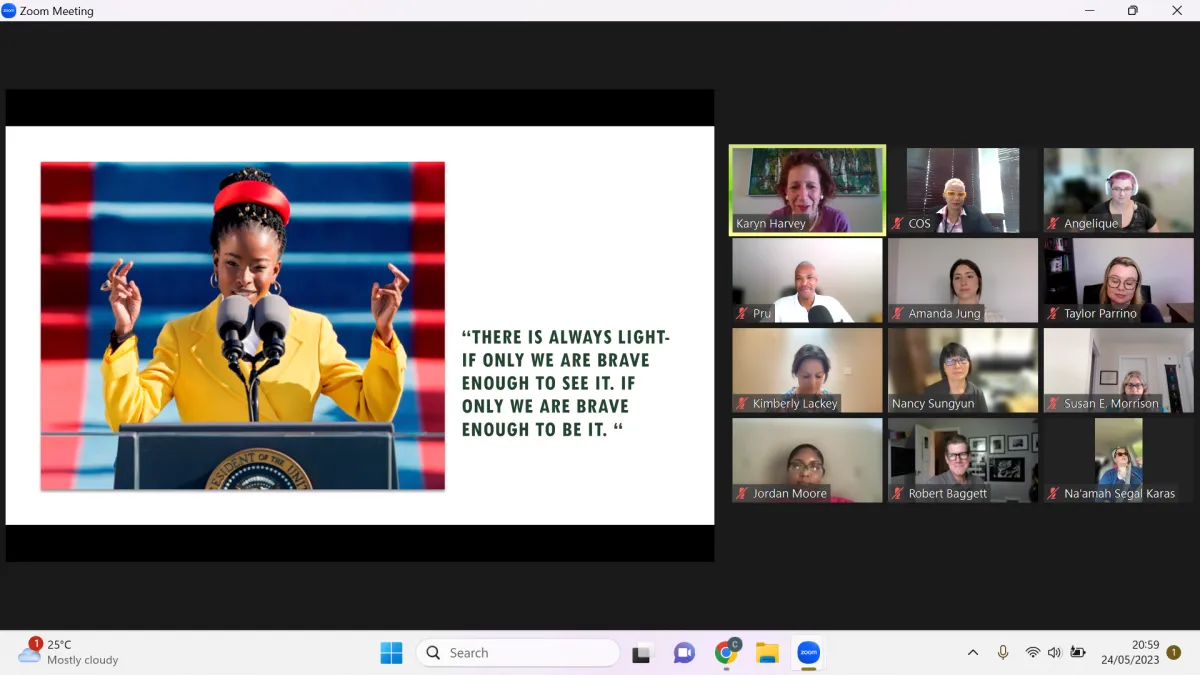1200x675 pixels.
Task: Launch Microsoft Teams Chat from taskbar
Action: tap(684, 653)
